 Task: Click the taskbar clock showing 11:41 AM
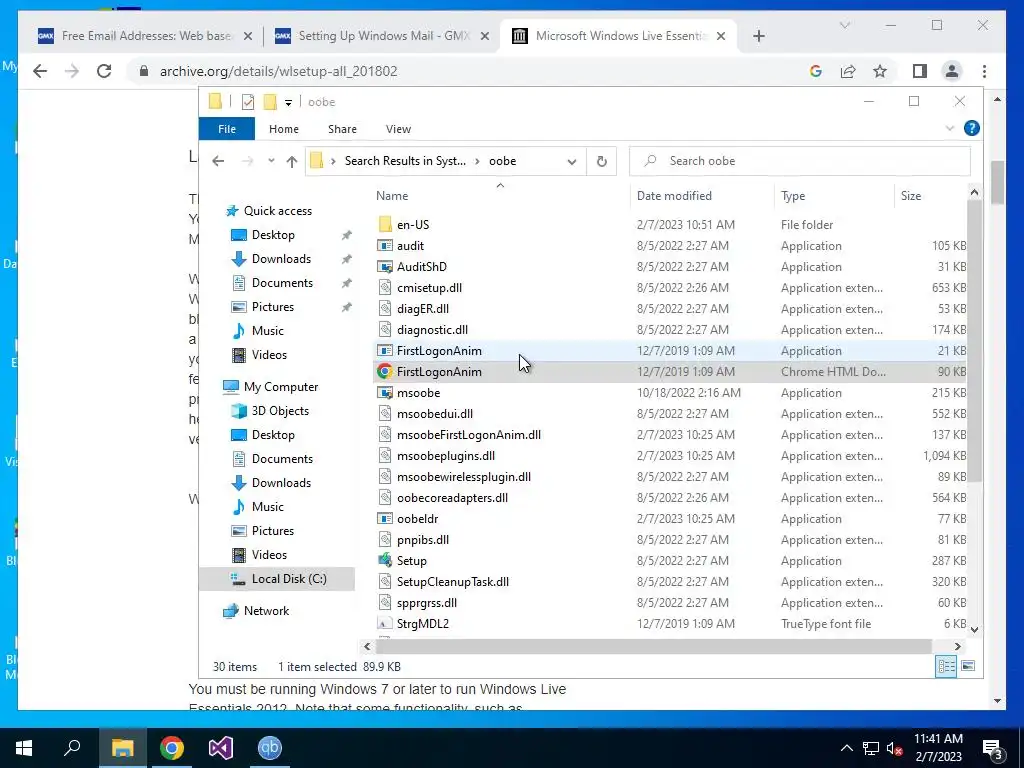[938, 748]
